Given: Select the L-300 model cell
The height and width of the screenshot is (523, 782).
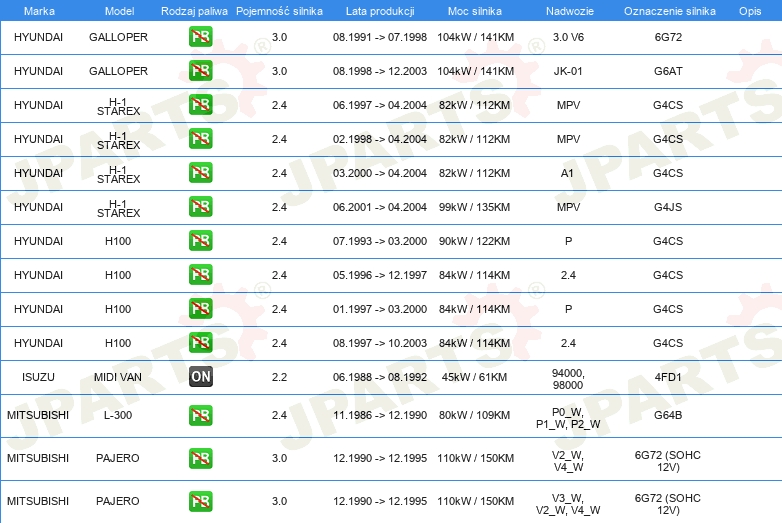Looking at the screenshot, I should (x=118, y=415).
